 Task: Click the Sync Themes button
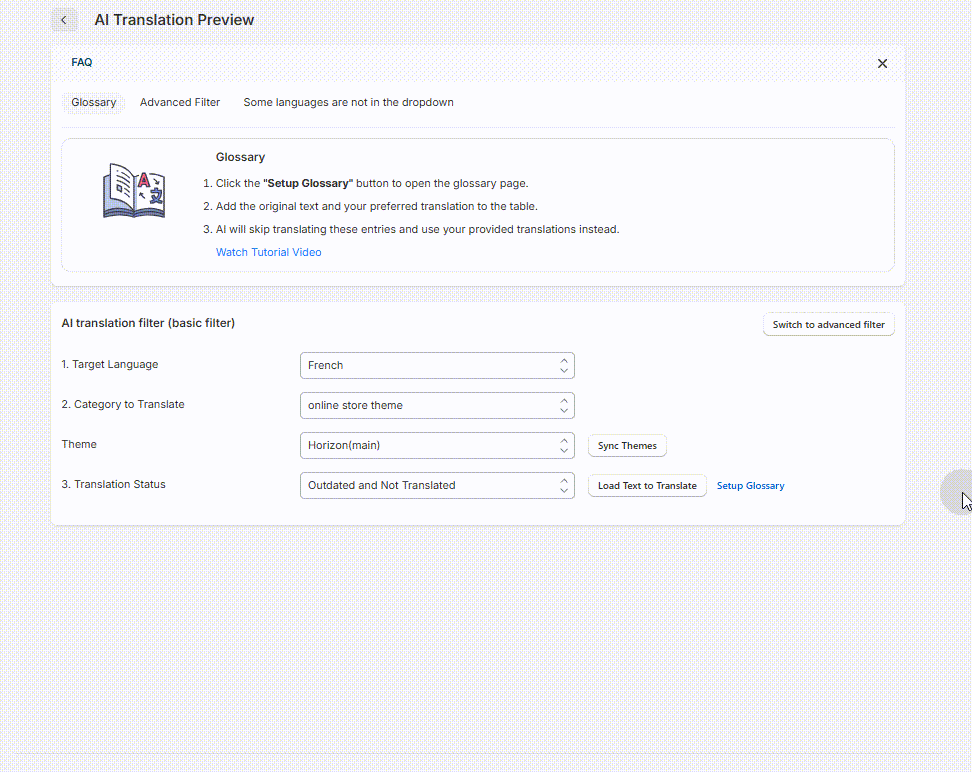coord(627,446)
